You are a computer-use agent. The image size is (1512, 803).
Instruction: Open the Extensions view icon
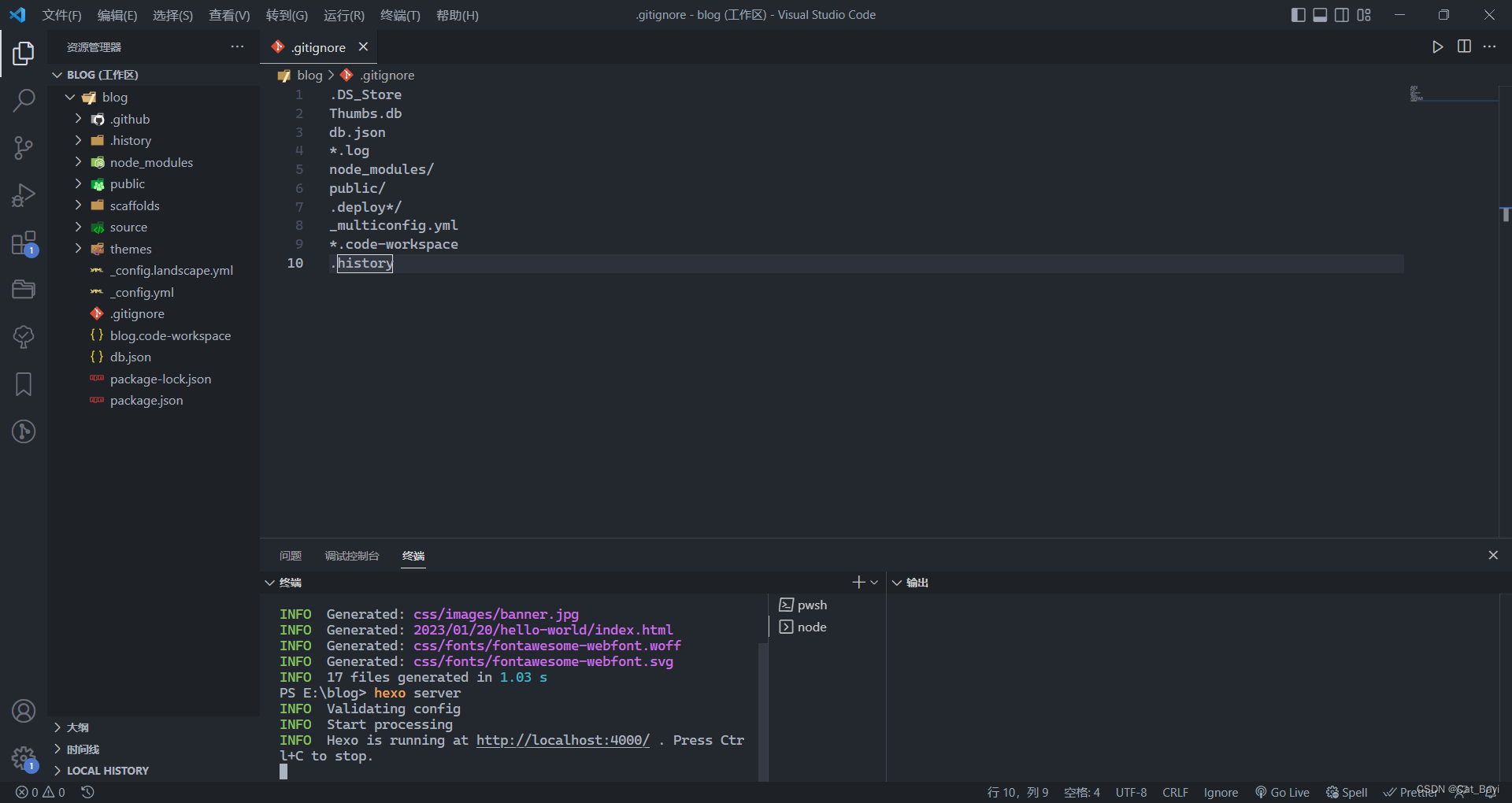24,243
